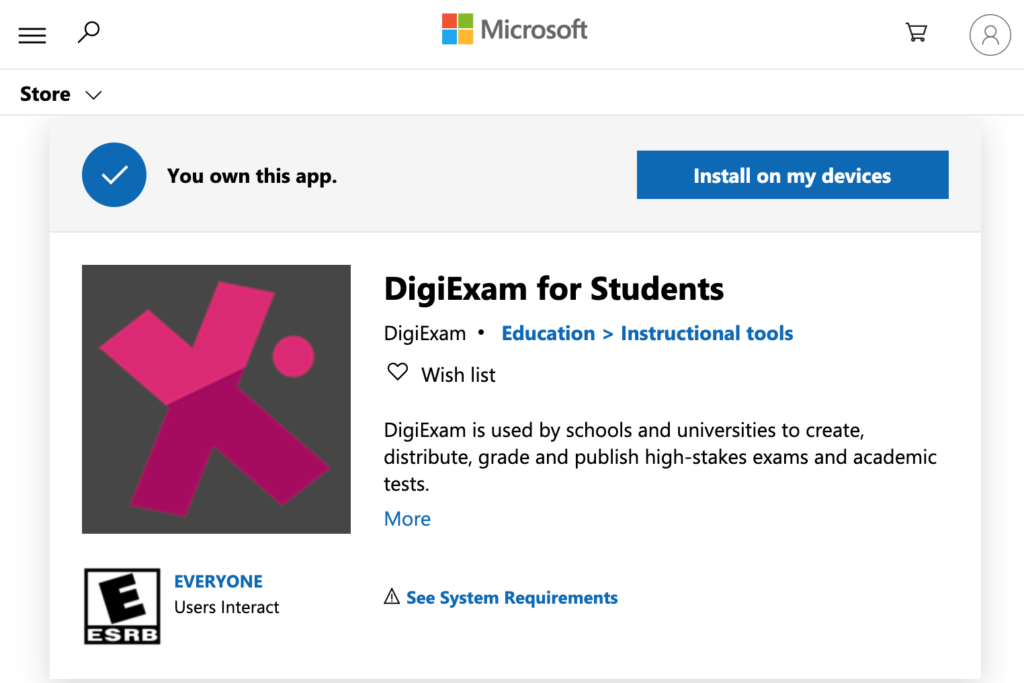Click the Wish list label
This screenshot has width=1024, height=683.
pos(458,375)
